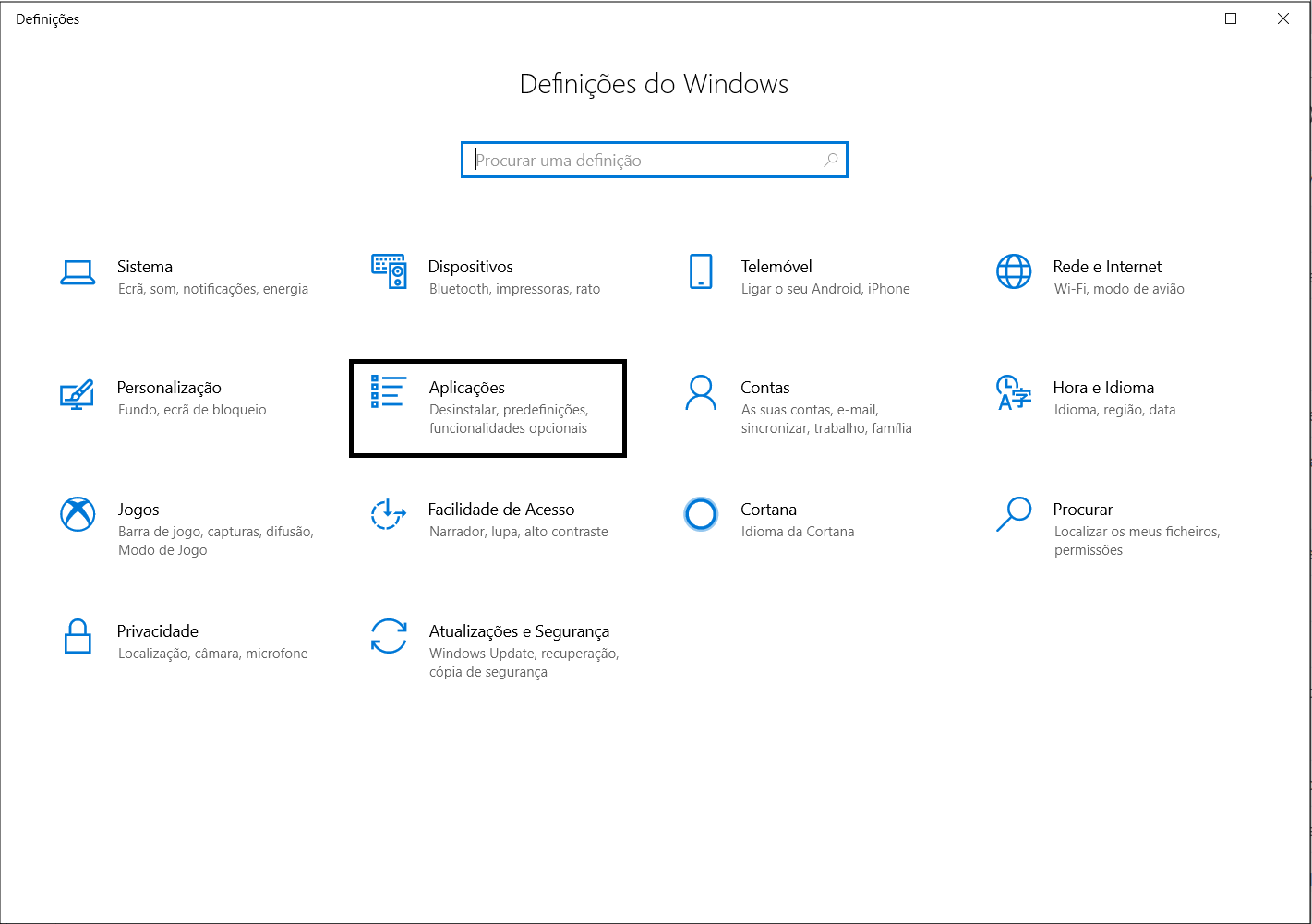This screenshot has width=1312, height=924.
Task: Open the Procurar magnifier icon
Action: click(1014, 514)
